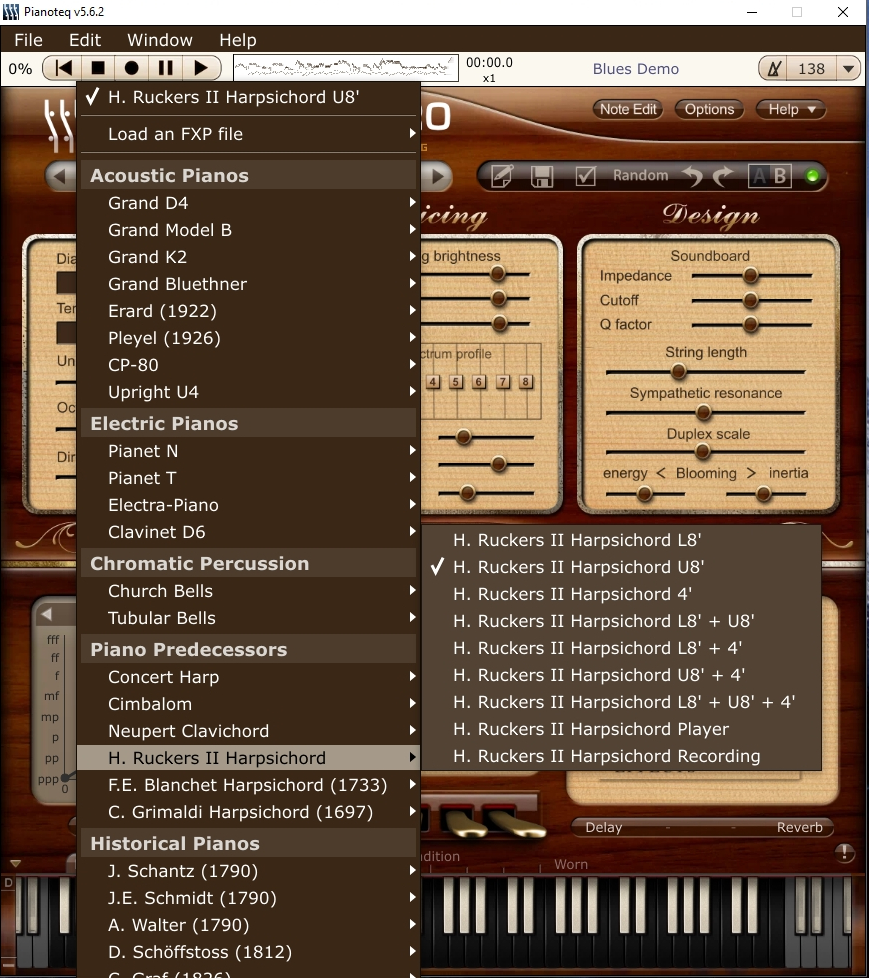Open the Neupert Clavichord submenu
Image resolution: width=869 pixels, height=978 pixels.
pos(248,731)
